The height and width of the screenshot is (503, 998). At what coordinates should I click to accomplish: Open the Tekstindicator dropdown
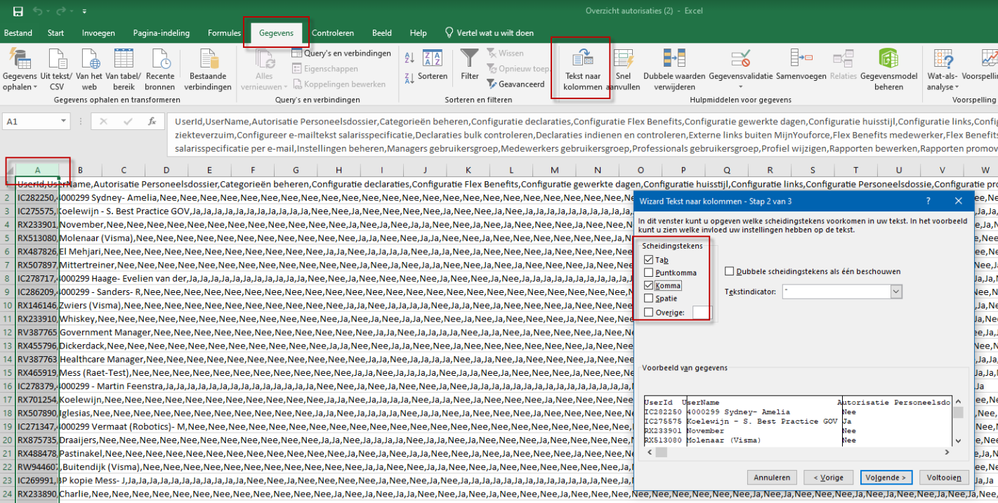coord(895,291)
